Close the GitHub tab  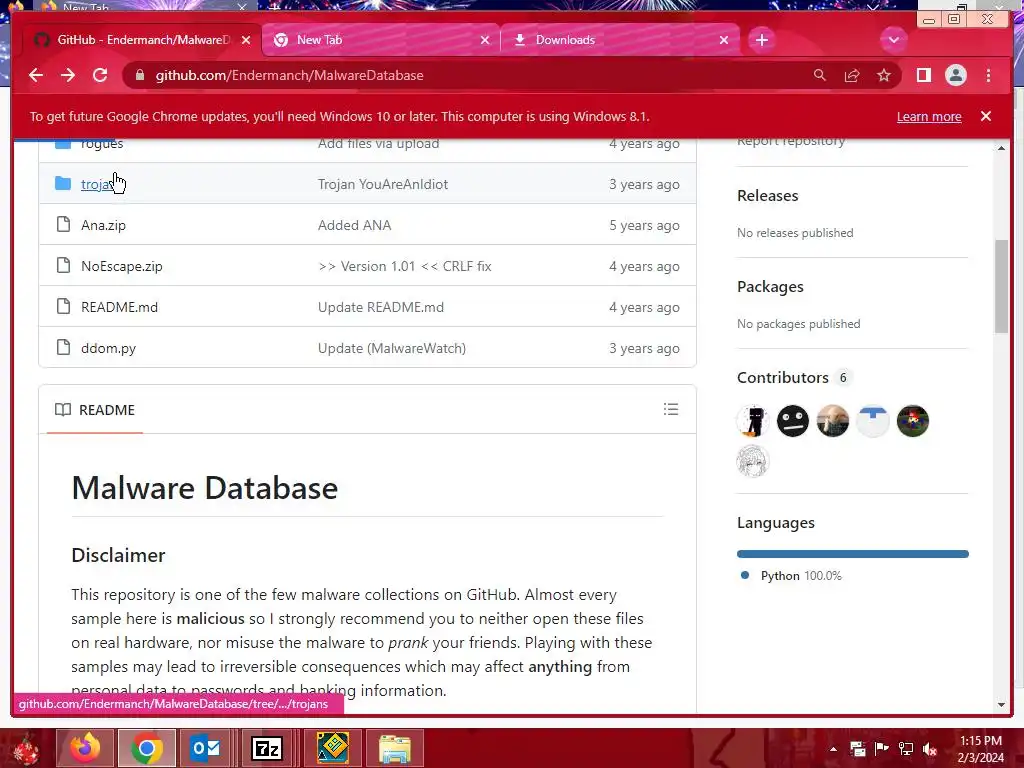click(x=246, y=40)
